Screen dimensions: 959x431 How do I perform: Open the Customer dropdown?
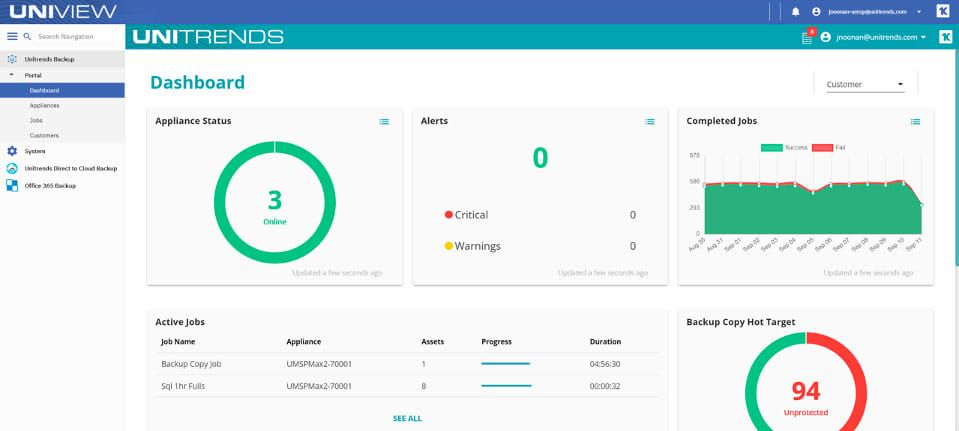(x=865, y=84)
